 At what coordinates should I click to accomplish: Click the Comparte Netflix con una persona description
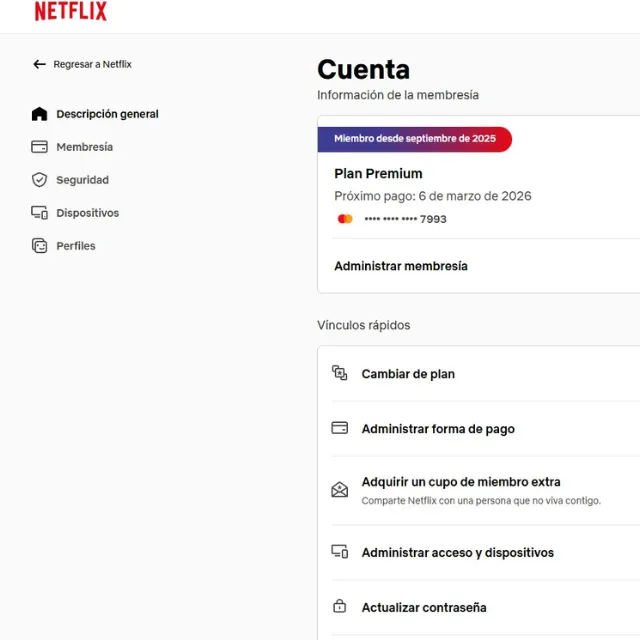click(481, 501)
